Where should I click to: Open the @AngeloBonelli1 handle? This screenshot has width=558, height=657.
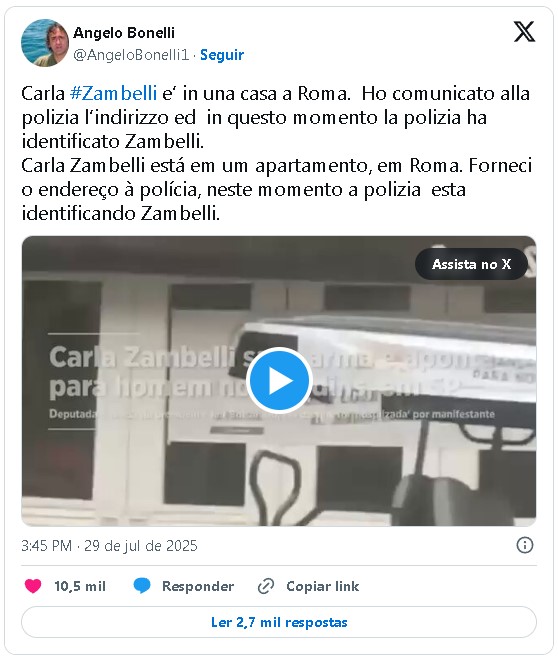point(131,55)
